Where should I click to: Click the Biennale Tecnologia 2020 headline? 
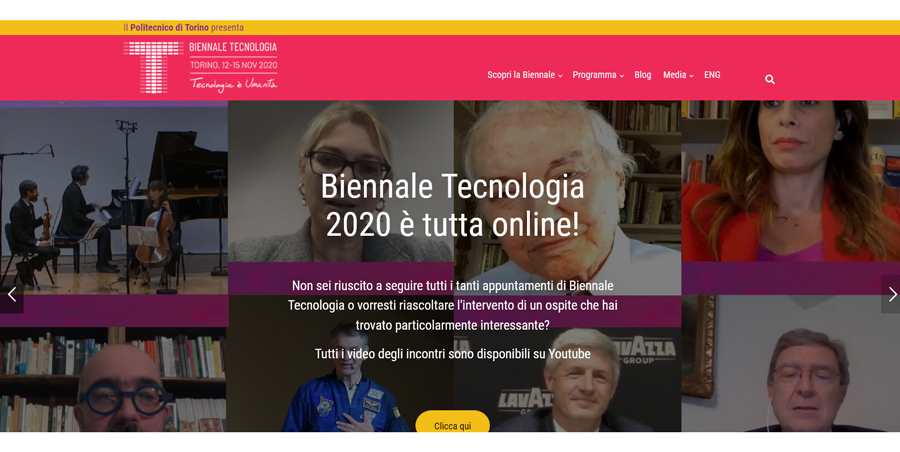pyautogui.click(x=452, y=205)
